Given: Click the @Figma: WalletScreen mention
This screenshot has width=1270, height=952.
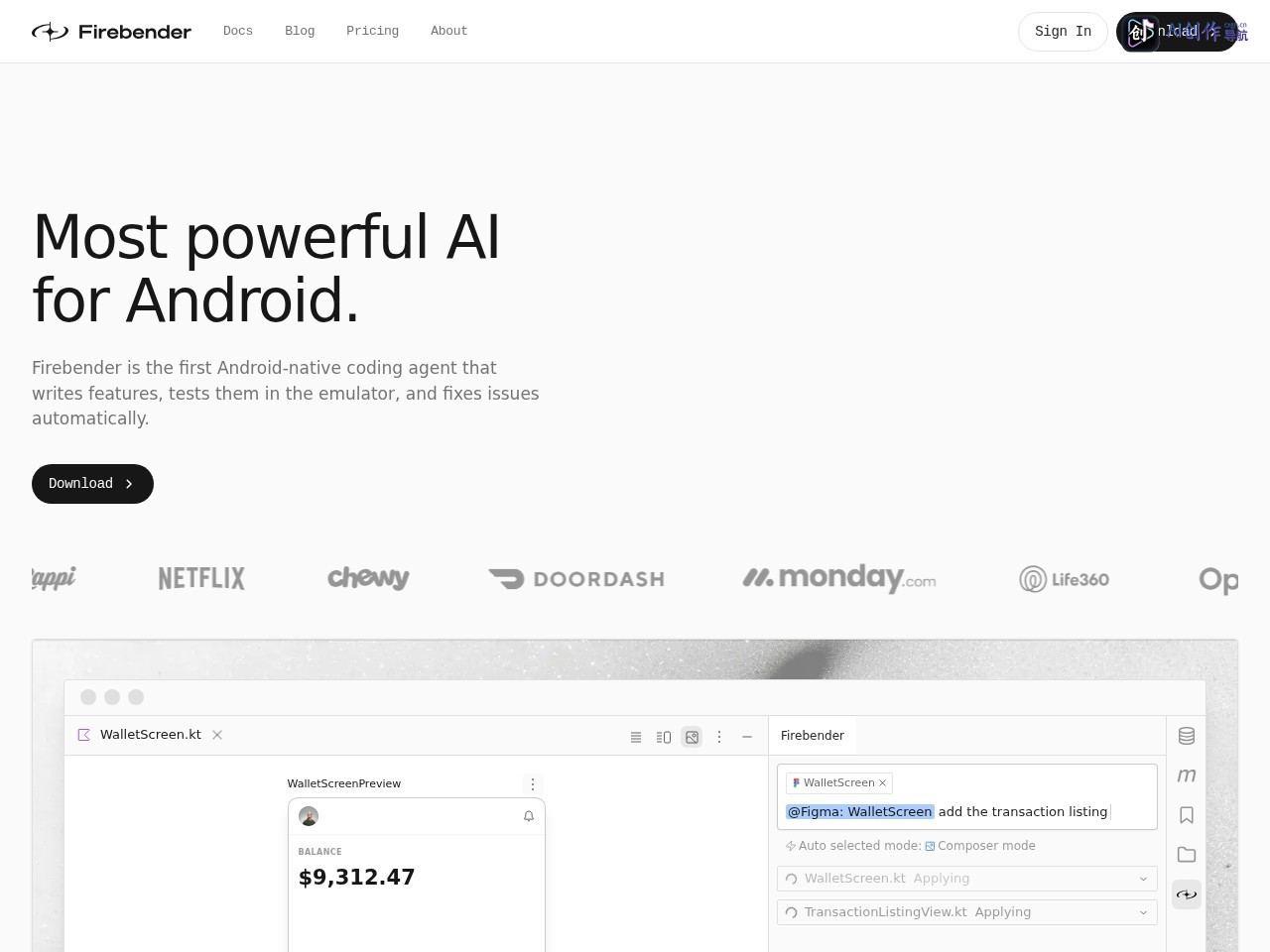Looking at the screenshot, I should click(860, 811).
